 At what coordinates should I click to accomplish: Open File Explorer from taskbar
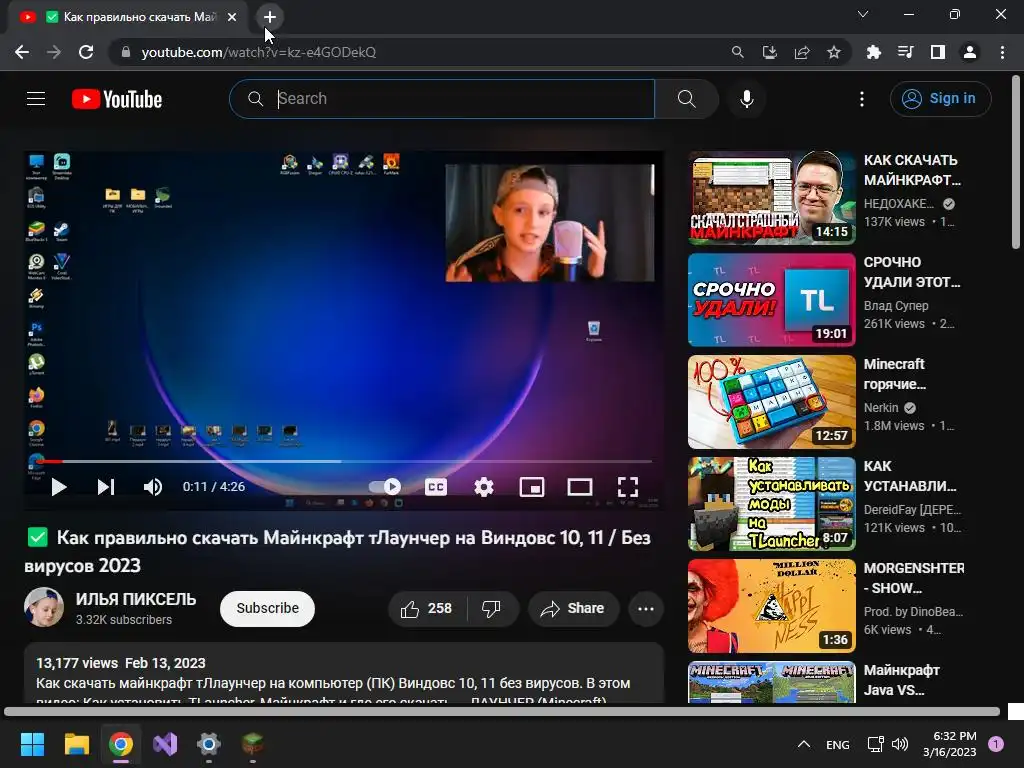coord(76,744)
